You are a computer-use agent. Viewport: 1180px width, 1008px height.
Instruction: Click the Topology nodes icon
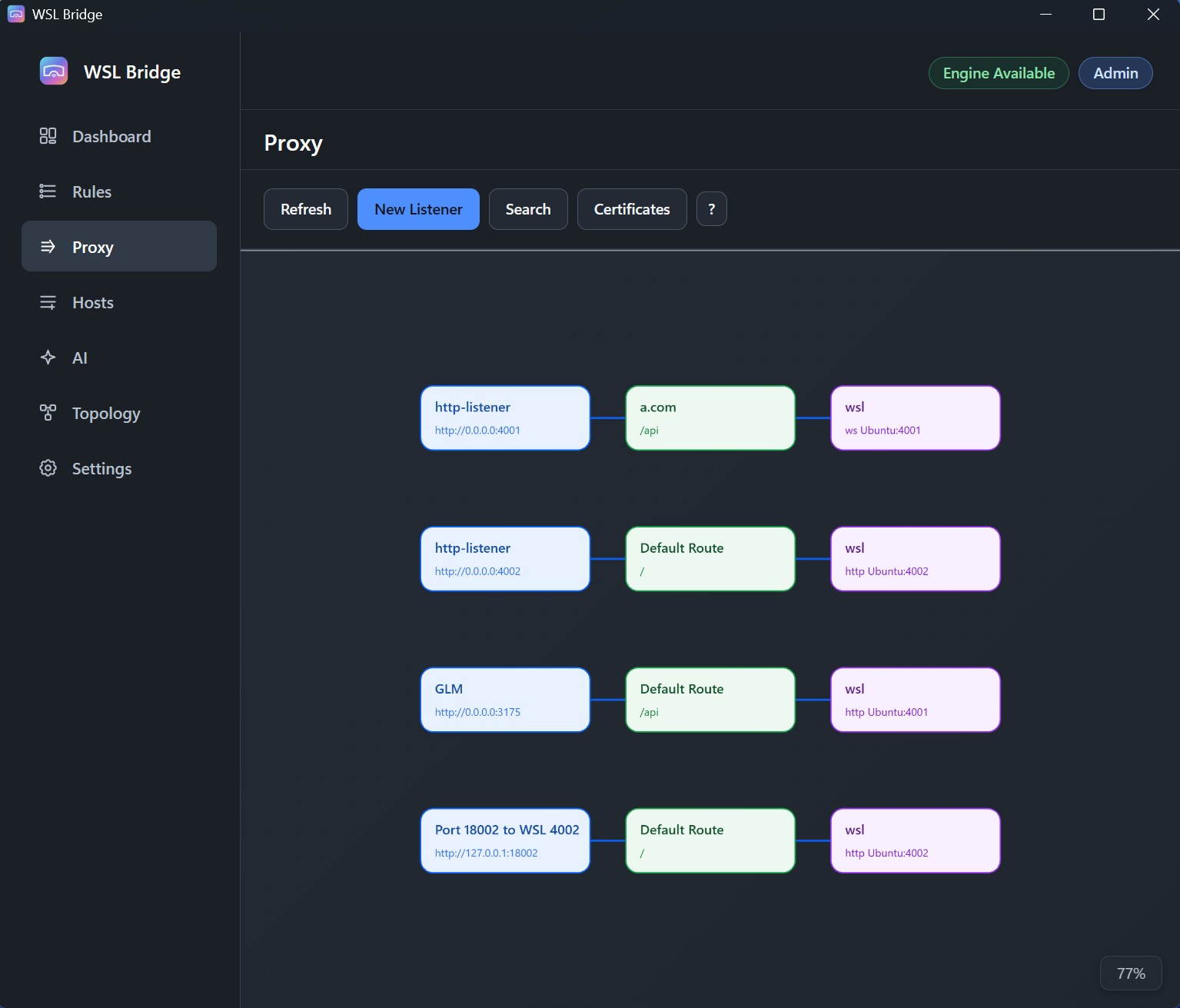click(48, 413)
